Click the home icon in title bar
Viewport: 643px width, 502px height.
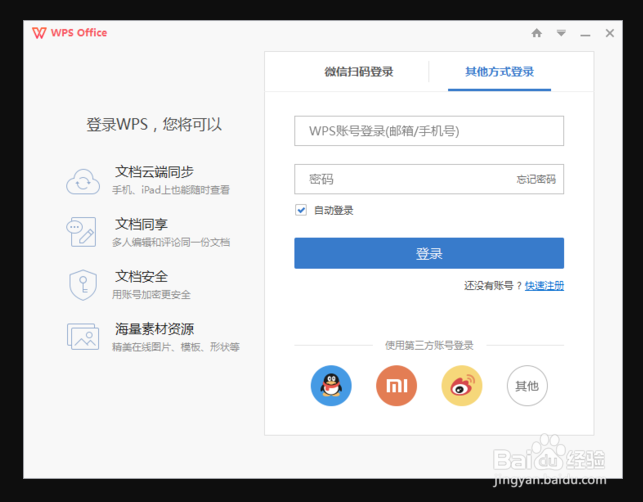click(536, 33)
